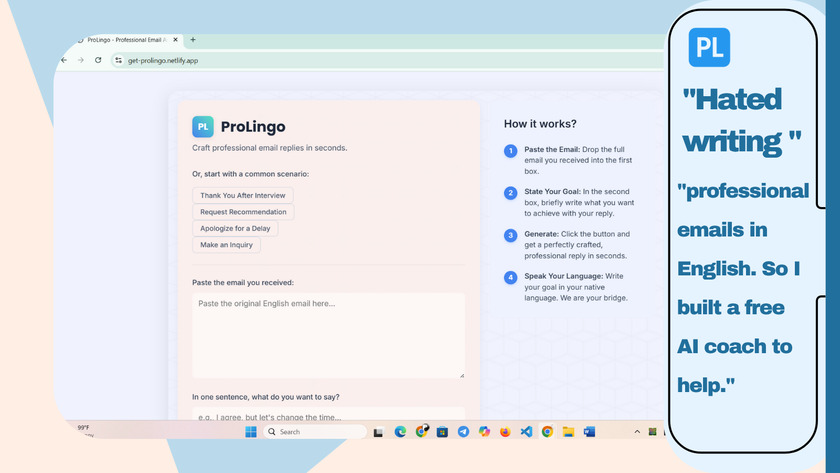Click the browser back arrow
The image size is (840, 473).
pos(64,60)
